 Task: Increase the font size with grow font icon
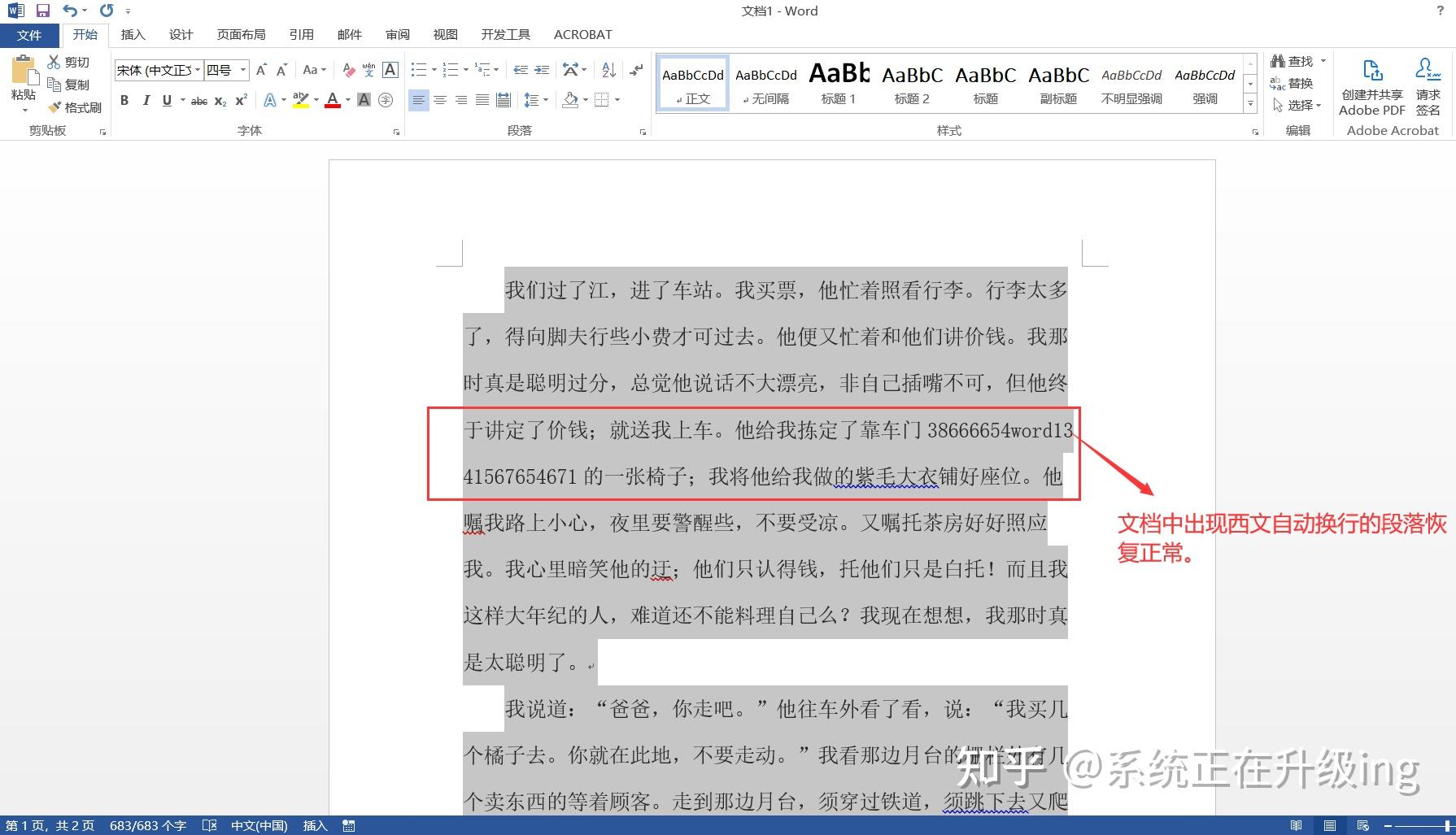261,70
